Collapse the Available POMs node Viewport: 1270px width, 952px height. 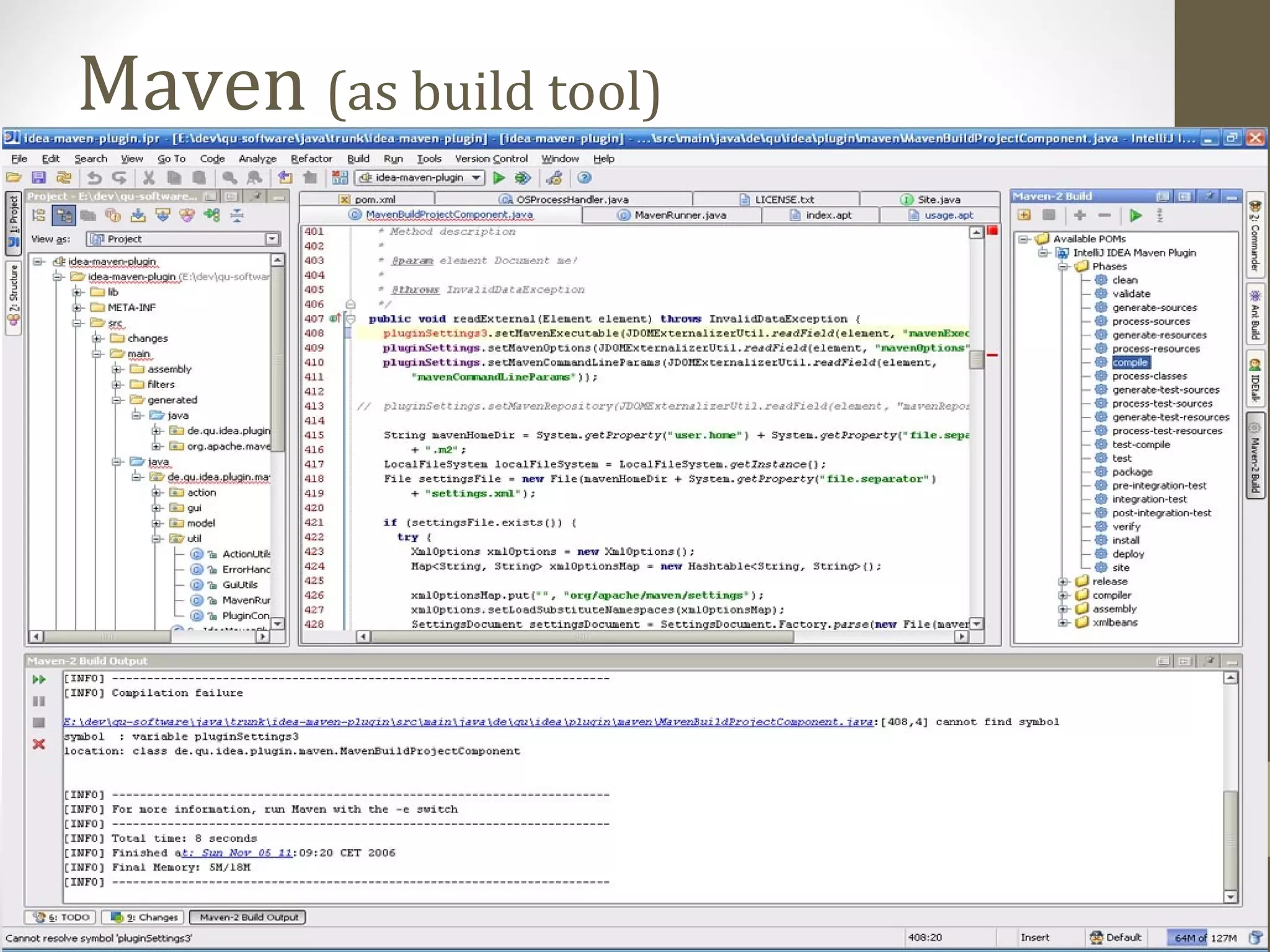tap(1023, 239)
